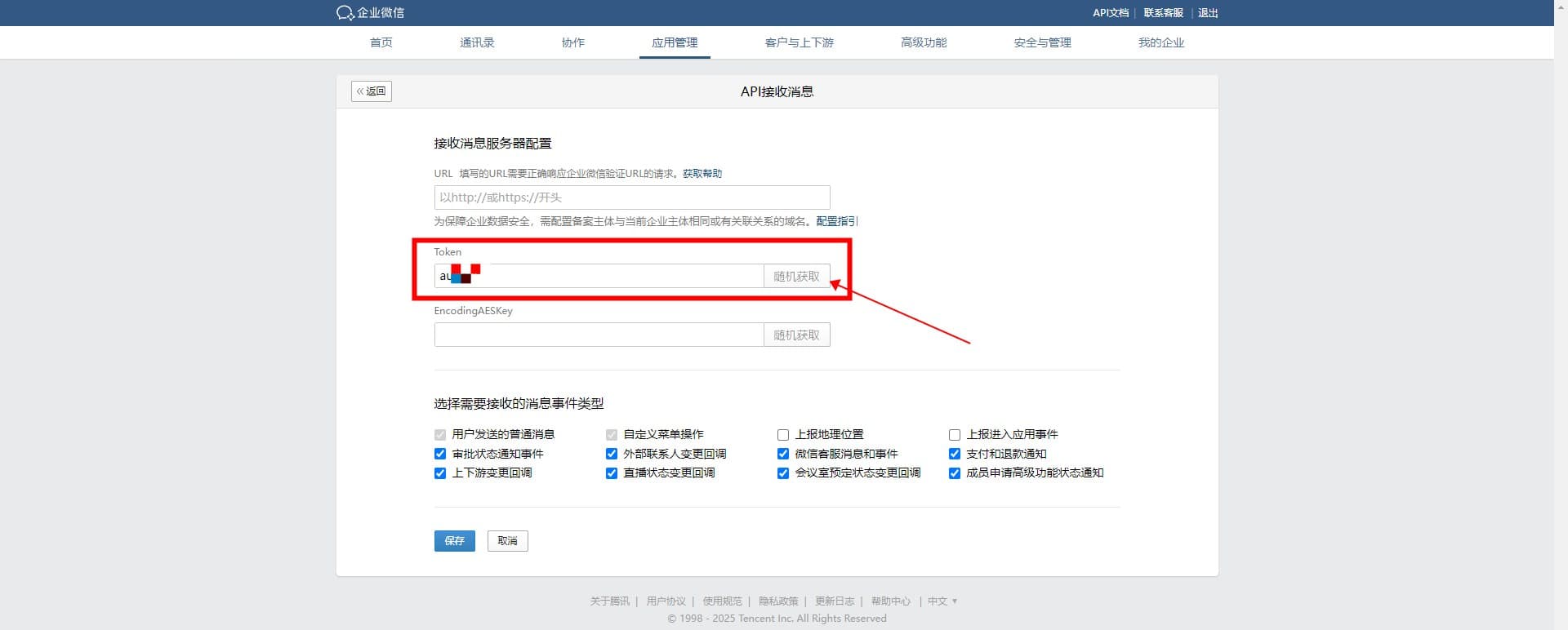This screenshot has height=630, width=1568.
Task: Open the 关于腾讯 footer link
Action: tap(610, 601)
